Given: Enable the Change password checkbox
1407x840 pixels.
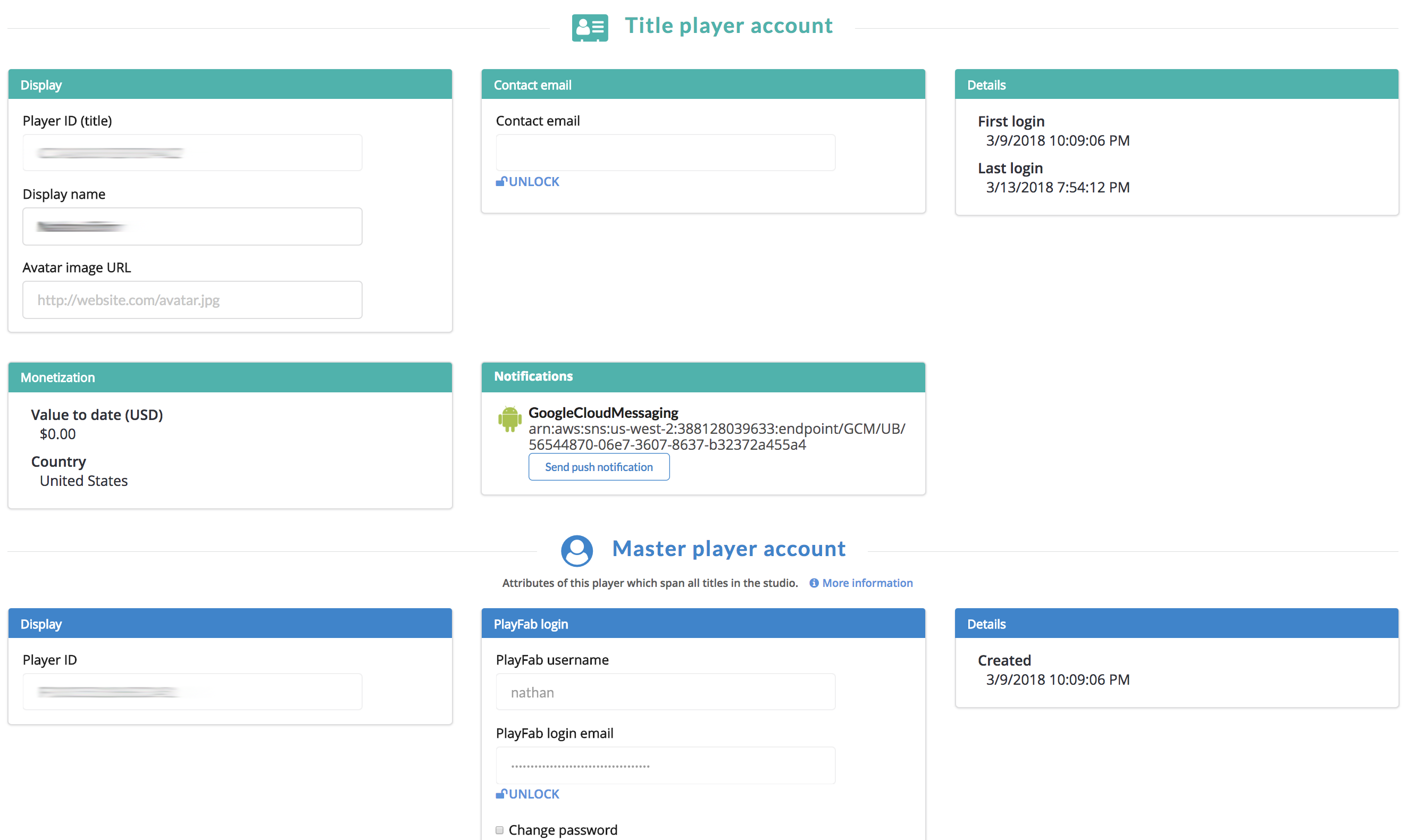Looking at the screenshot, I should point(499,829).
